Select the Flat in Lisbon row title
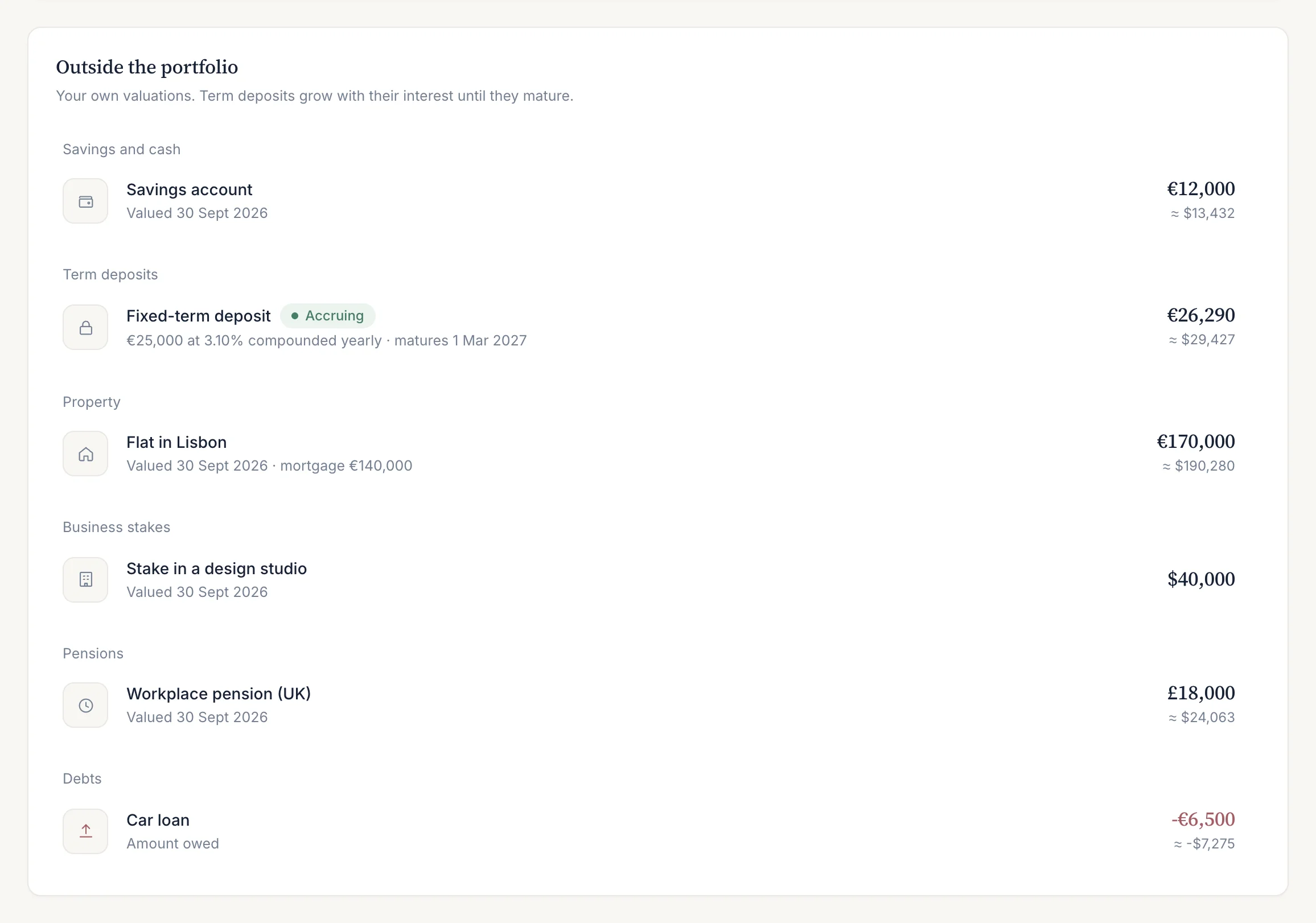This screenshot has width=1316, height=923. [176, 442]
